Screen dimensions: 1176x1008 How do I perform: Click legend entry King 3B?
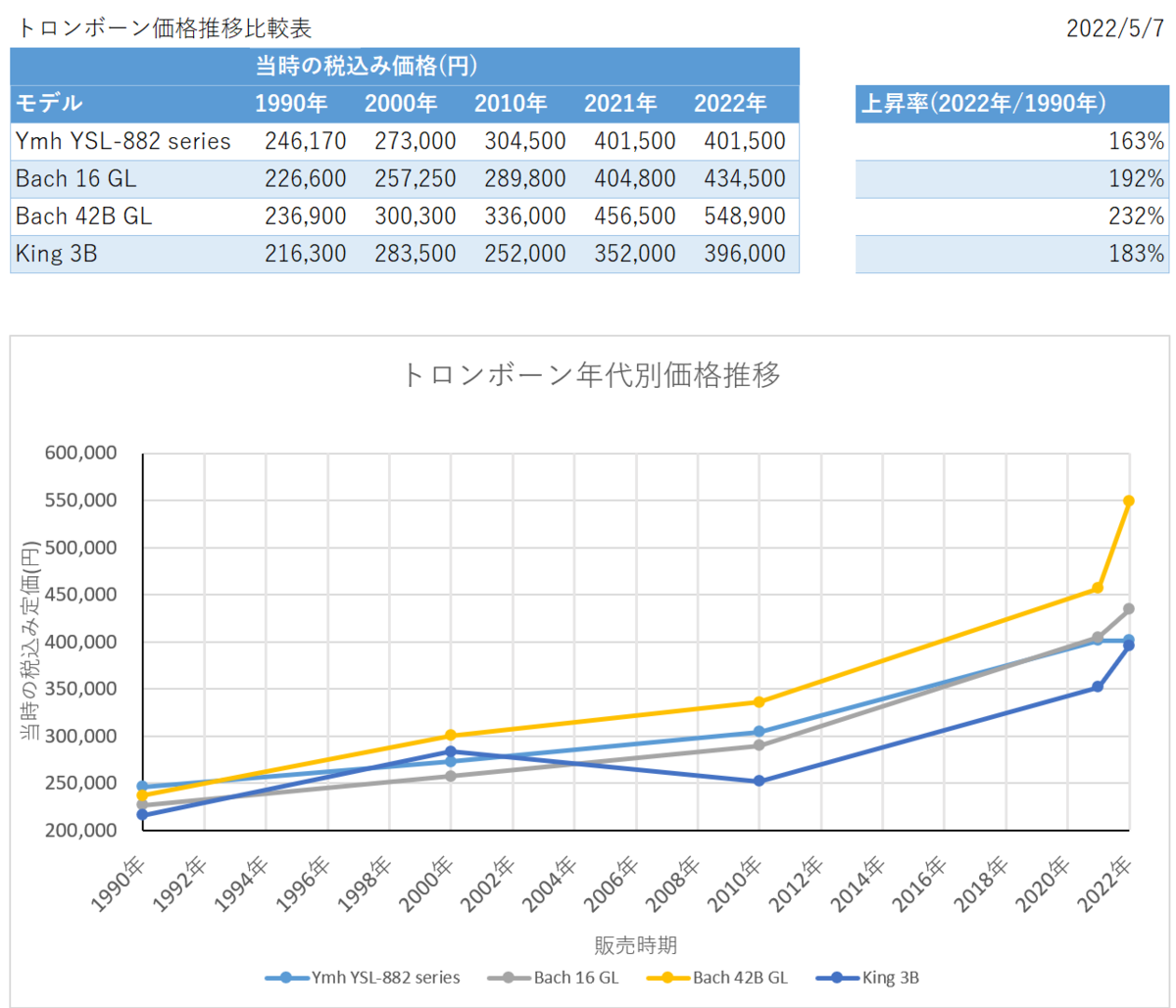click(867, 978)
